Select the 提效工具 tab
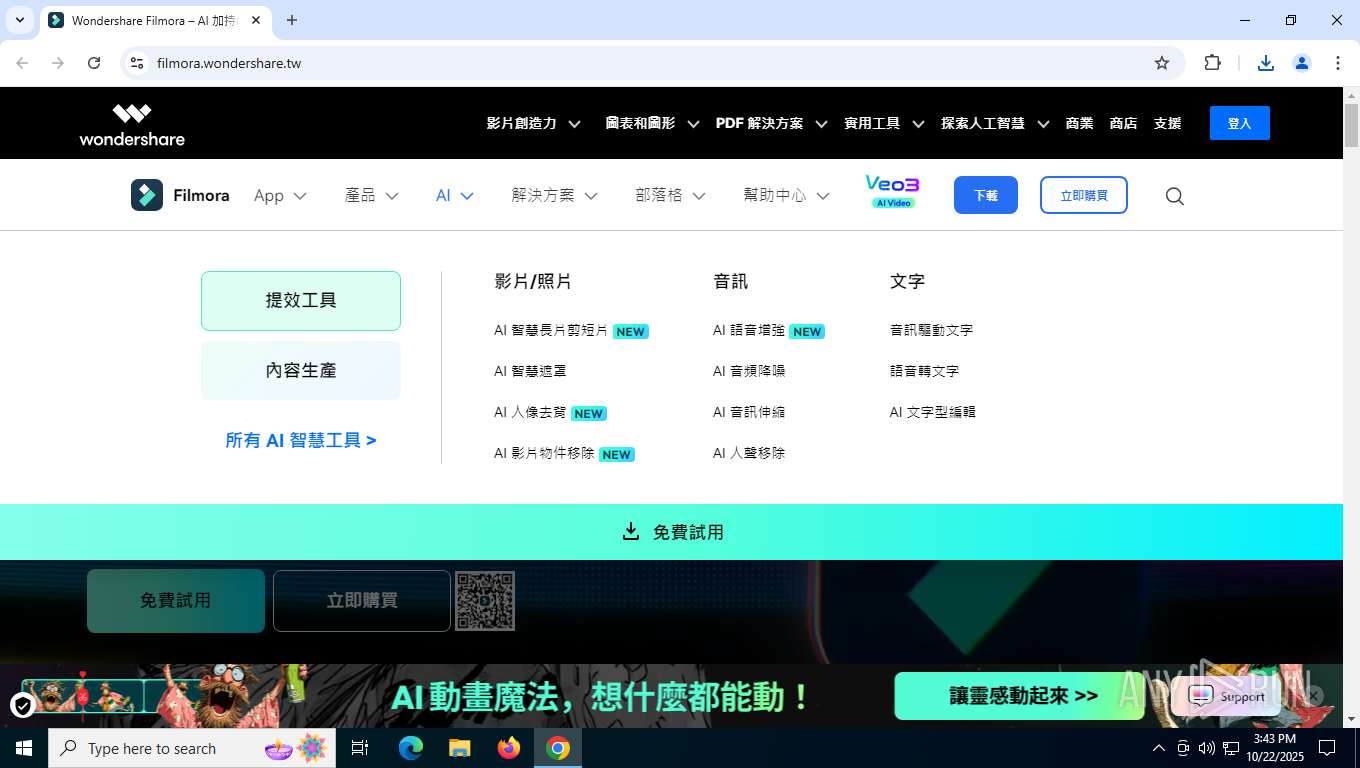Screen dimensions: 1360x768 (301, 301)
